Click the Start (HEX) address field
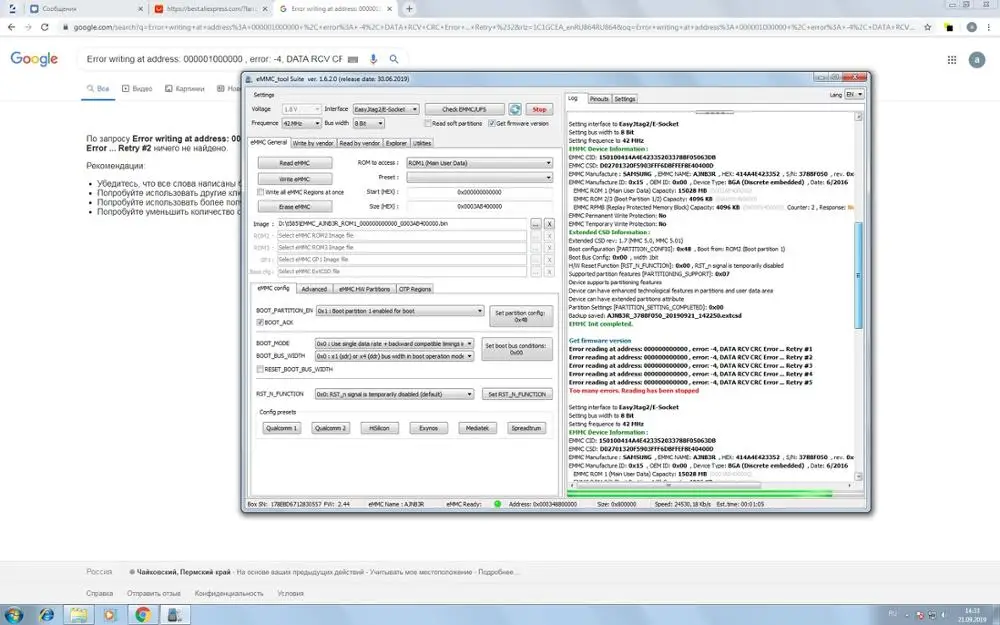This screenshot has width=1000, height=625. (x=479, y=191)
